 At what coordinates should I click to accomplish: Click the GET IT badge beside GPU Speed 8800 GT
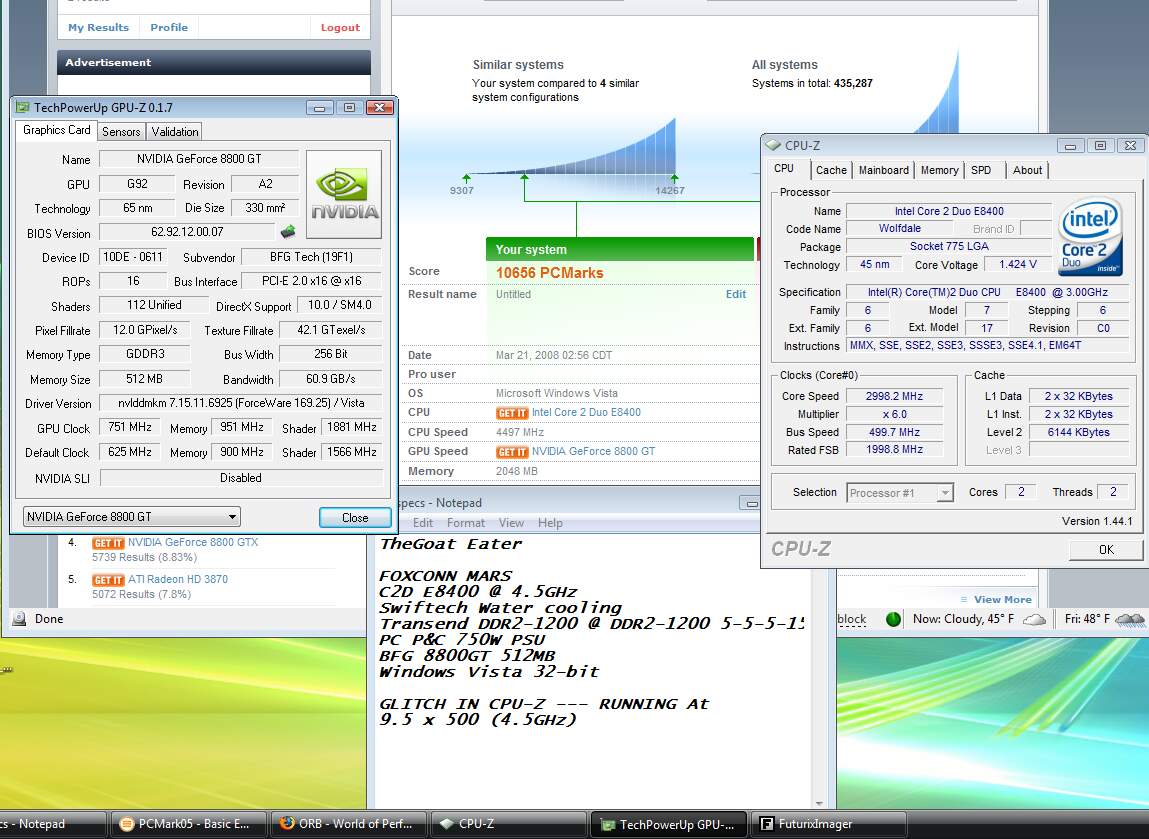click(x=511, y=452)
